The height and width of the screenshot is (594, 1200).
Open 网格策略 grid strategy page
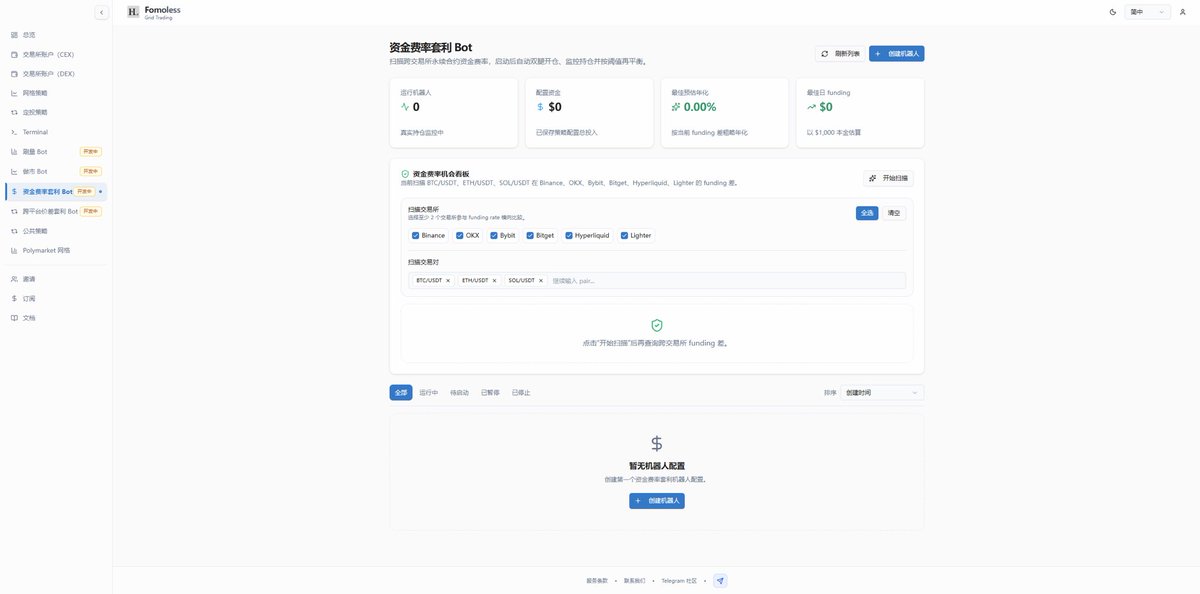pyautogui.click(x=55, y=93)
